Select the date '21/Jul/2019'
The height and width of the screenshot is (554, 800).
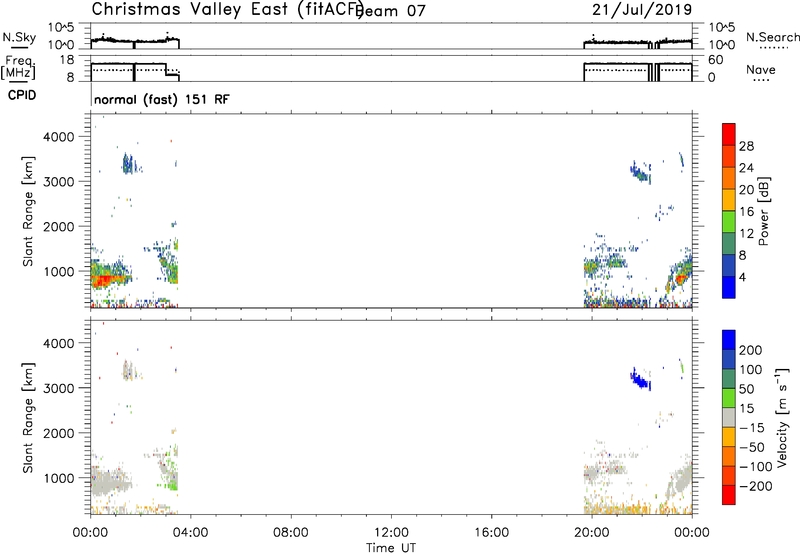pos(642,10)
